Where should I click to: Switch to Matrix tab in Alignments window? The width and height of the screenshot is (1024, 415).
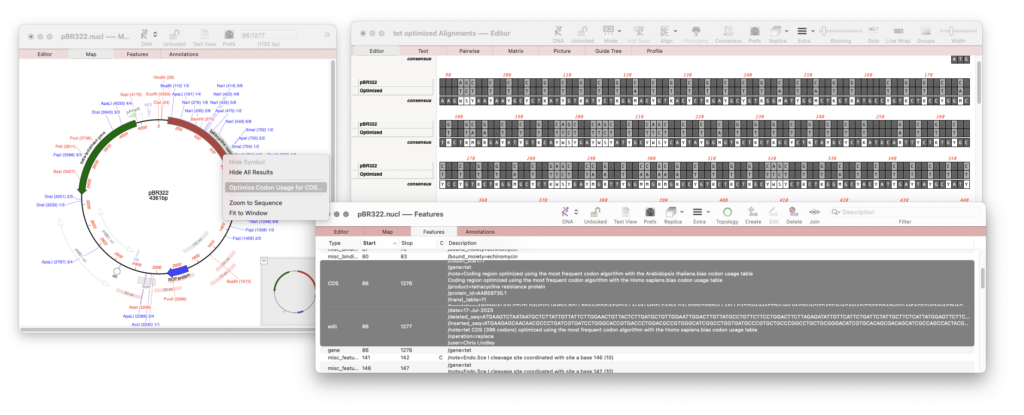click(x=516, y=50)
